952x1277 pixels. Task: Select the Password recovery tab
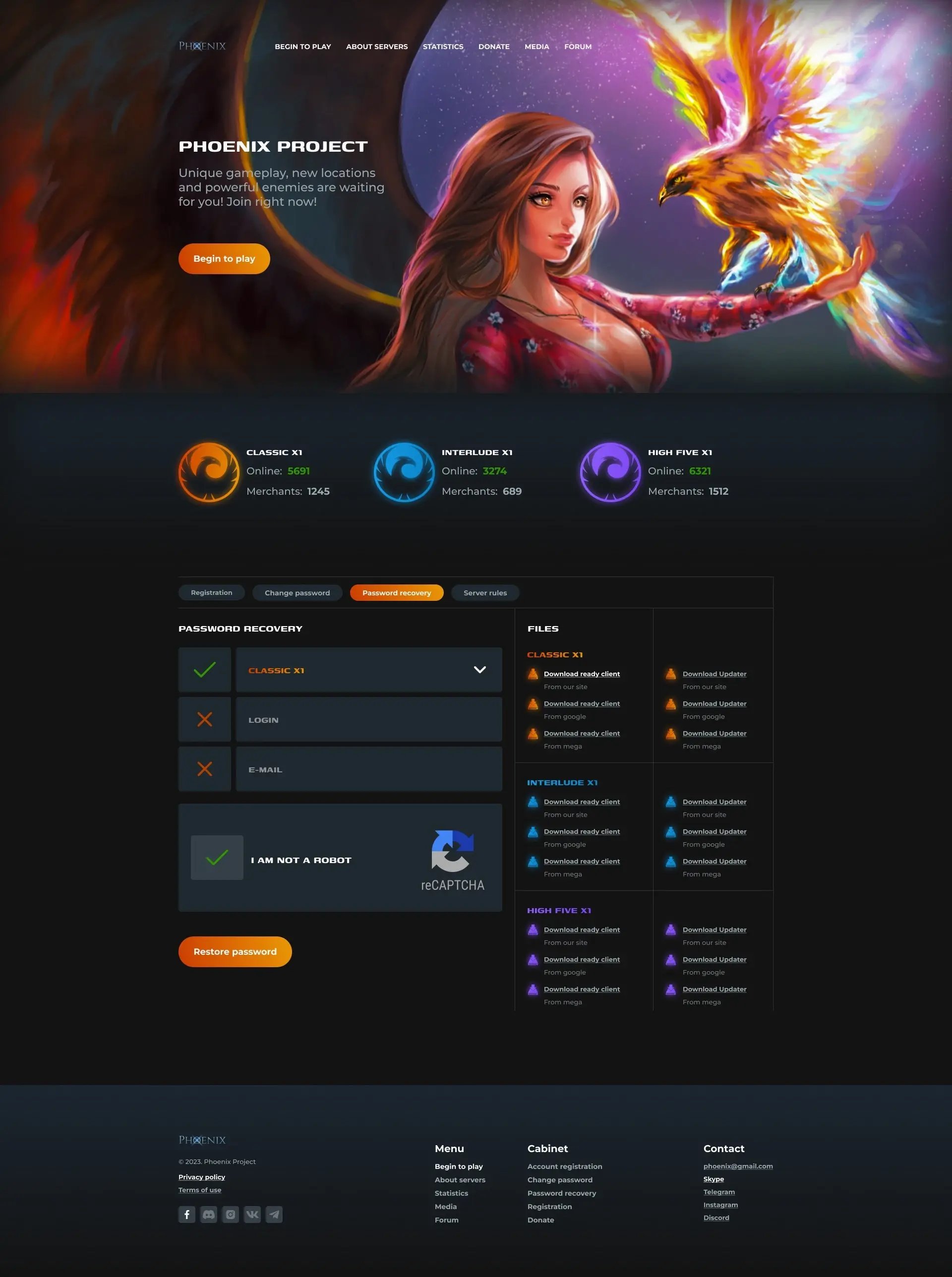coord(396,592)
